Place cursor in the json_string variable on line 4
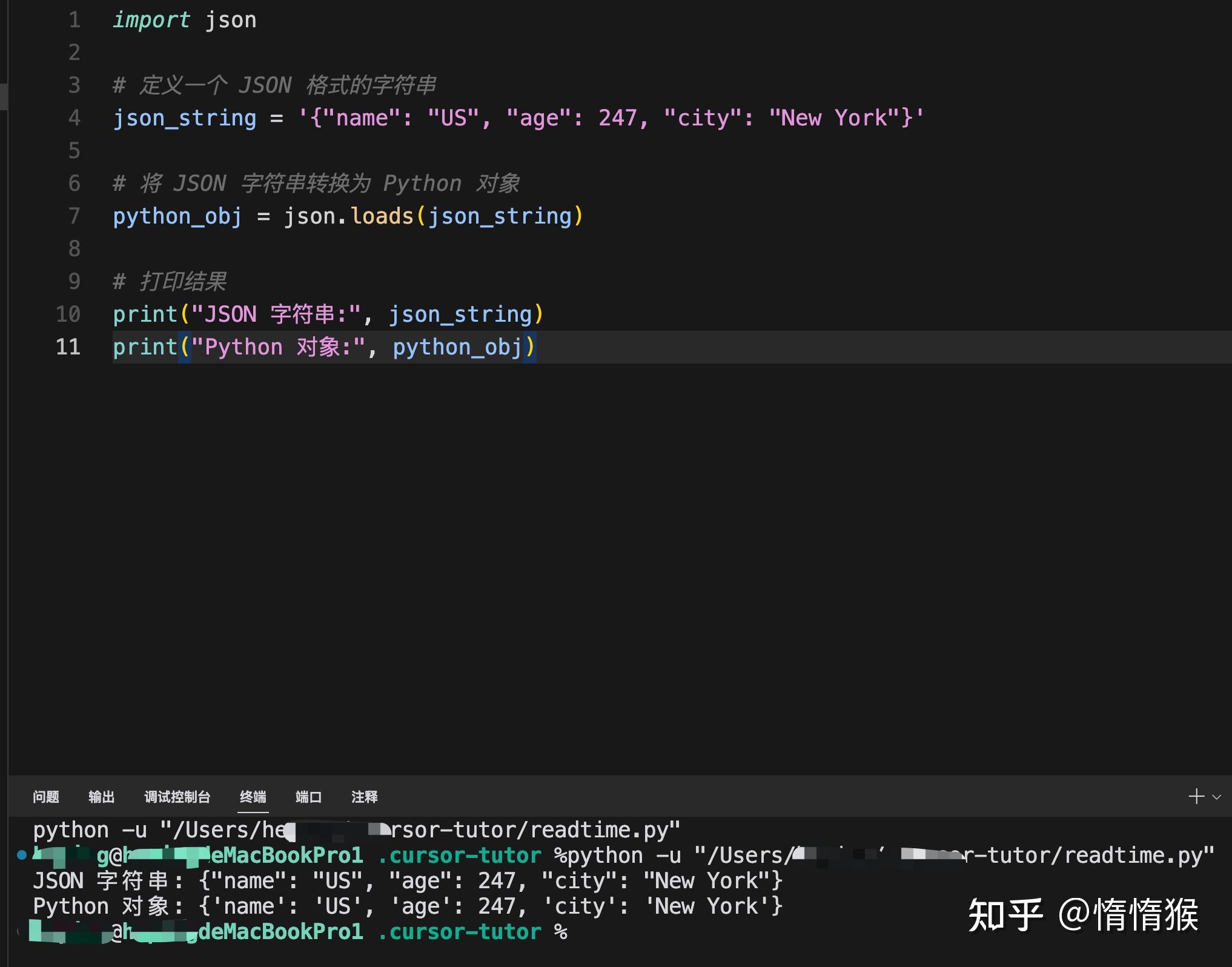Image resolution: width=1232 pixels, height=967 pixels. click(x=184, y=118)
